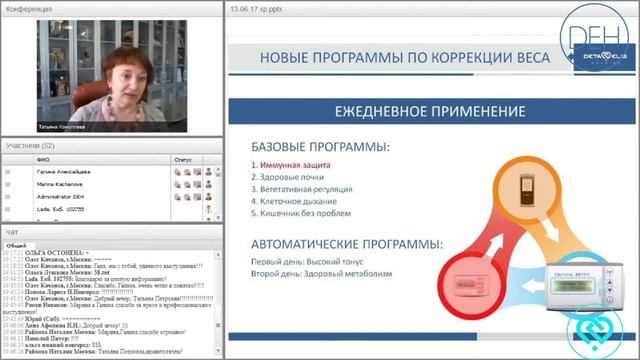Click chat scroll up arrow
Image resolution: width=640 pixels, height=360 pixels.
click(x=218, y=254)
